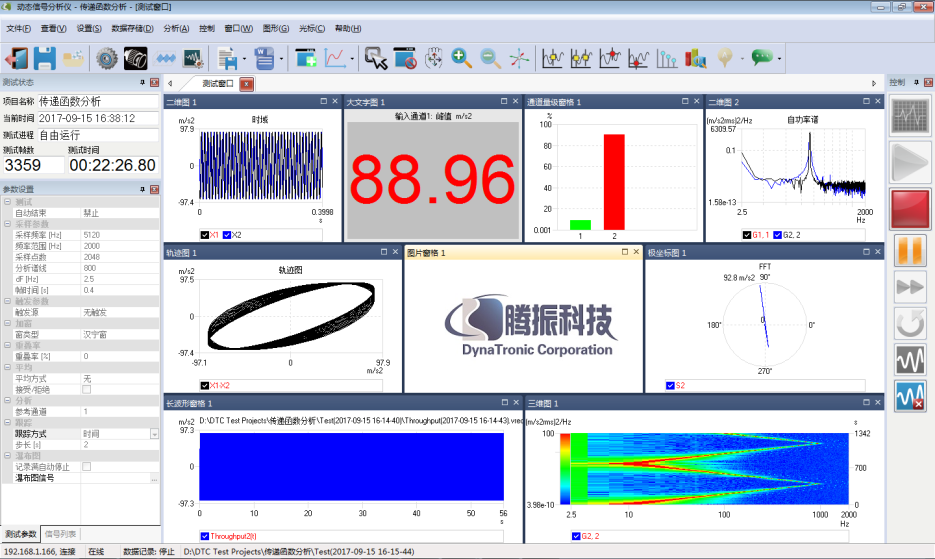Collapse the 触发参数 group

click(7, 301)
